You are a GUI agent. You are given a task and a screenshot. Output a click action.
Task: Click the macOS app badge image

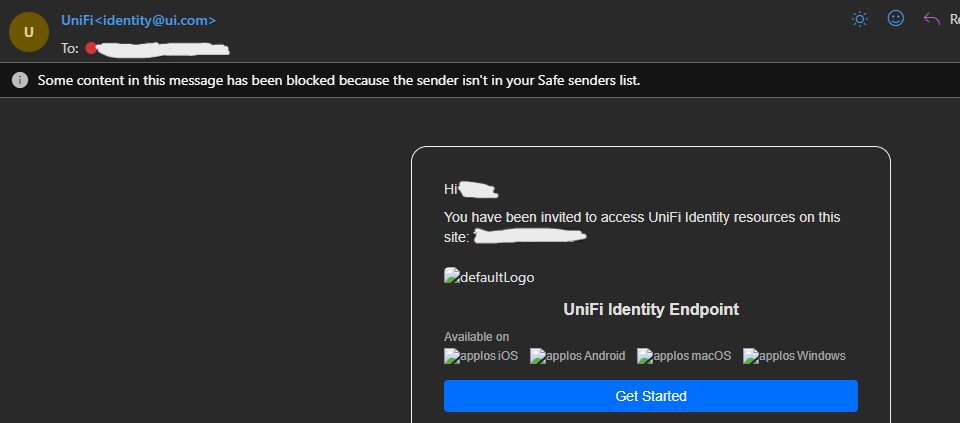(x=684, y=356)
